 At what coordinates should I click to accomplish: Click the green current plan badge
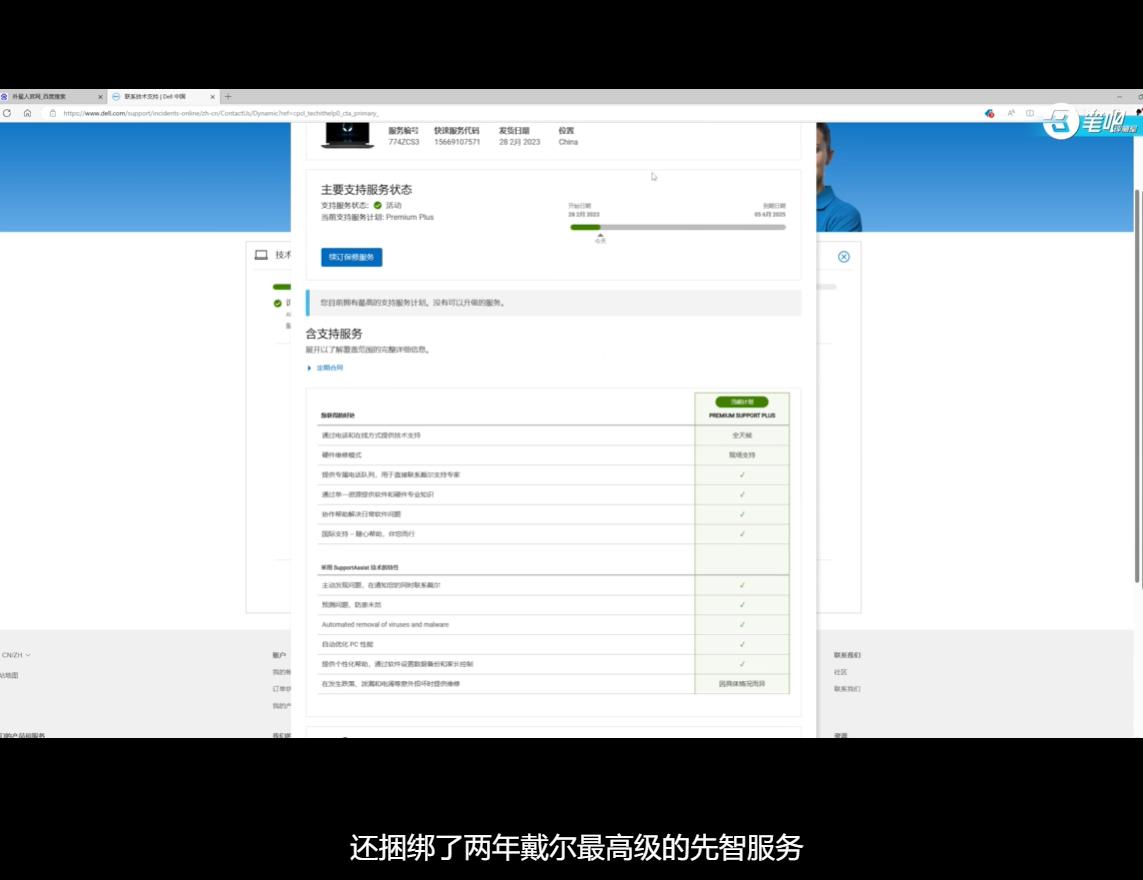[742, 402]
